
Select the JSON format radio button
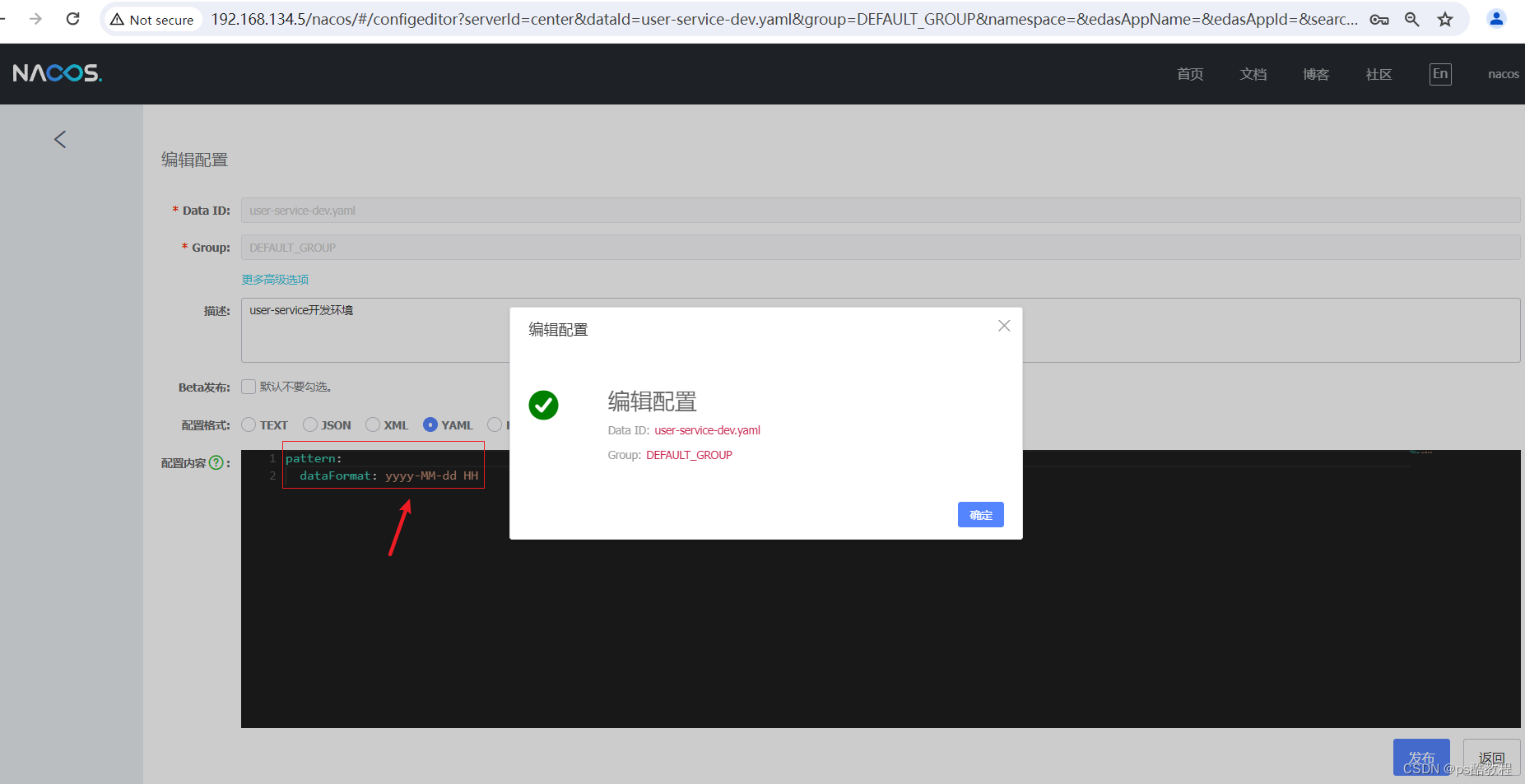310,424
